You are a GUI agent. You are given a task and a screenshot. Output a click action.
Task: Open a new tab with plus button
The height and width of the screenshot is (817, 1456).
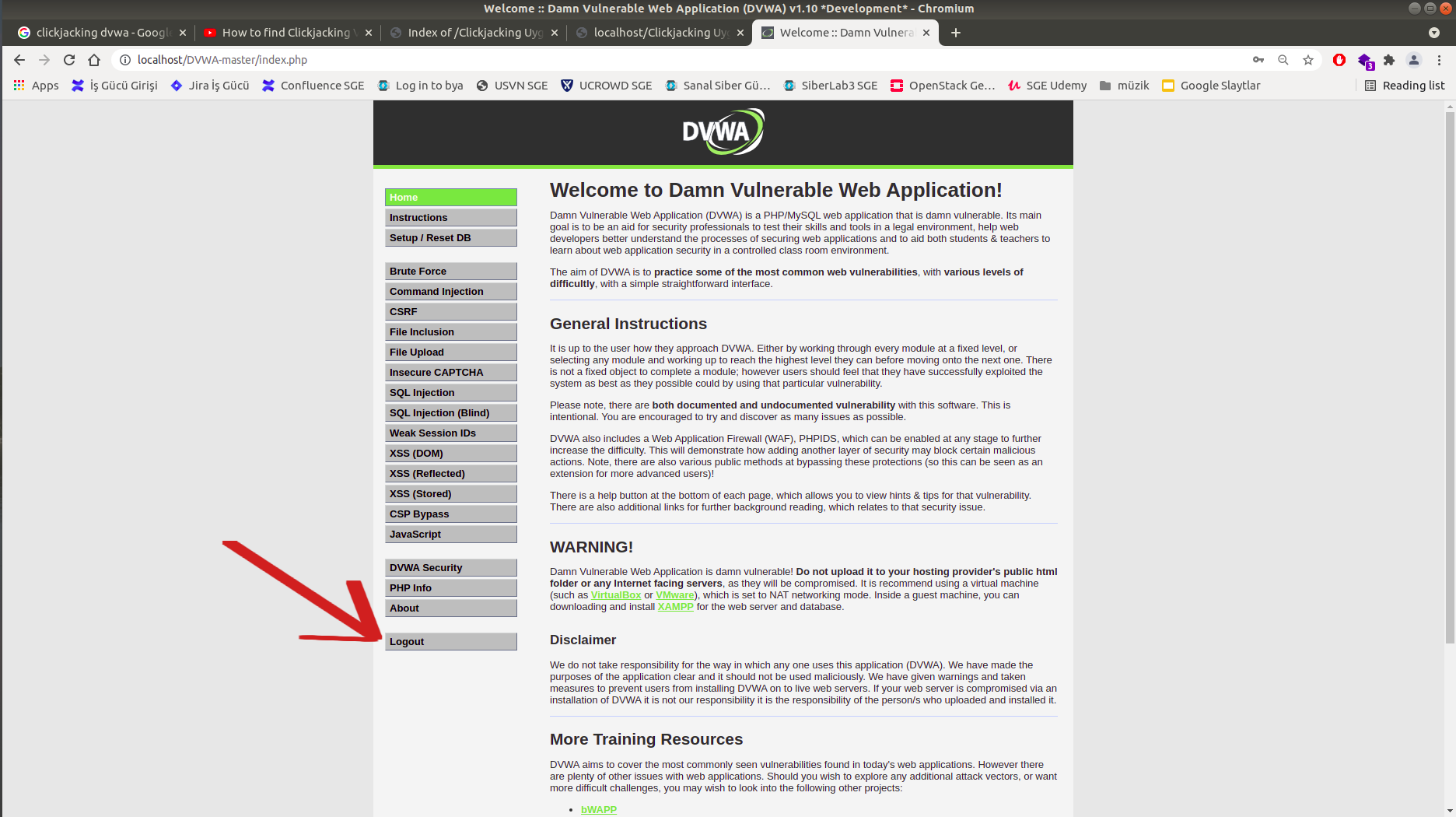pyautogui.click(x=956, y=33)
